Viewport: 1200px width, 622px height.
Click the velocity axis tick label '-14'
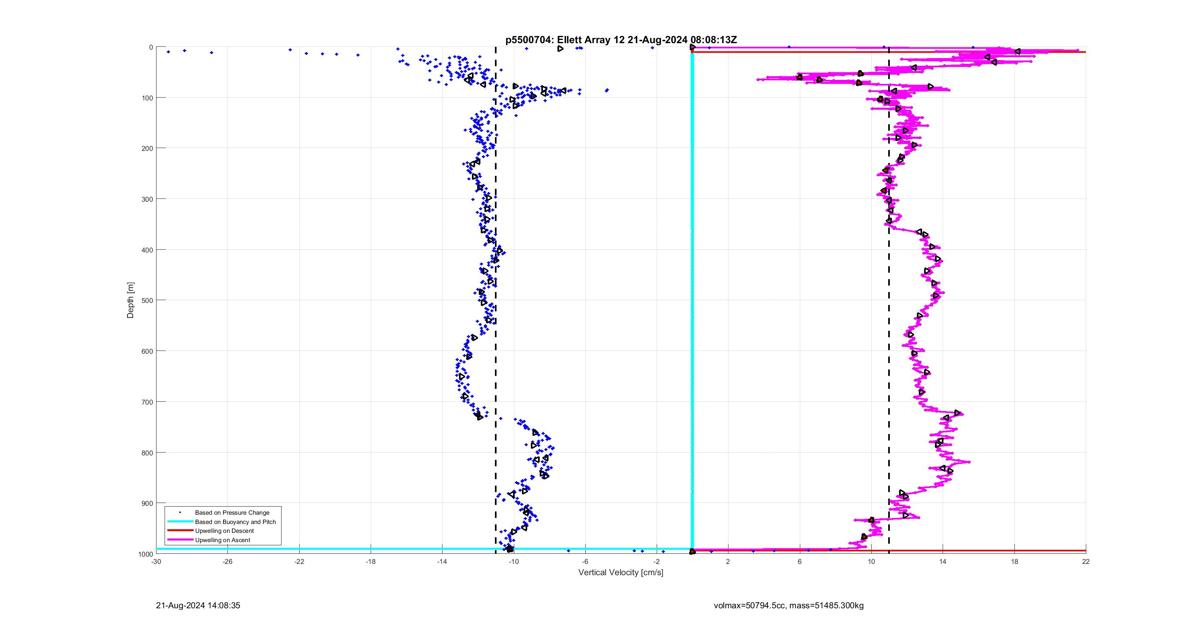(x=442, y=561)
